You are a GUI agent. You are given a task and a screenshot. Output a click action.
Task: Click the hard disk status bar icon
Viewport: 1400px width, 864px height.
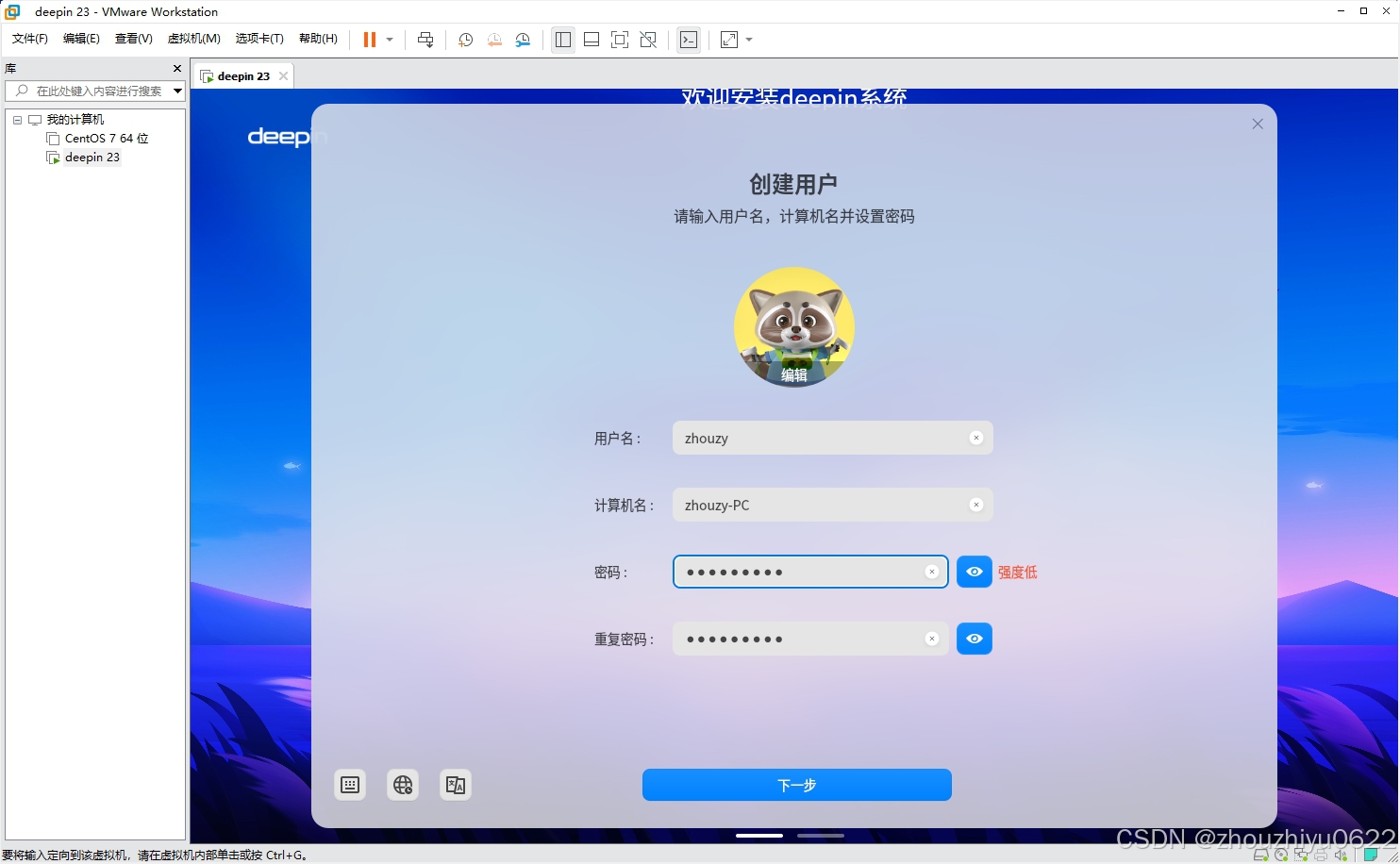click(1261, 855)
